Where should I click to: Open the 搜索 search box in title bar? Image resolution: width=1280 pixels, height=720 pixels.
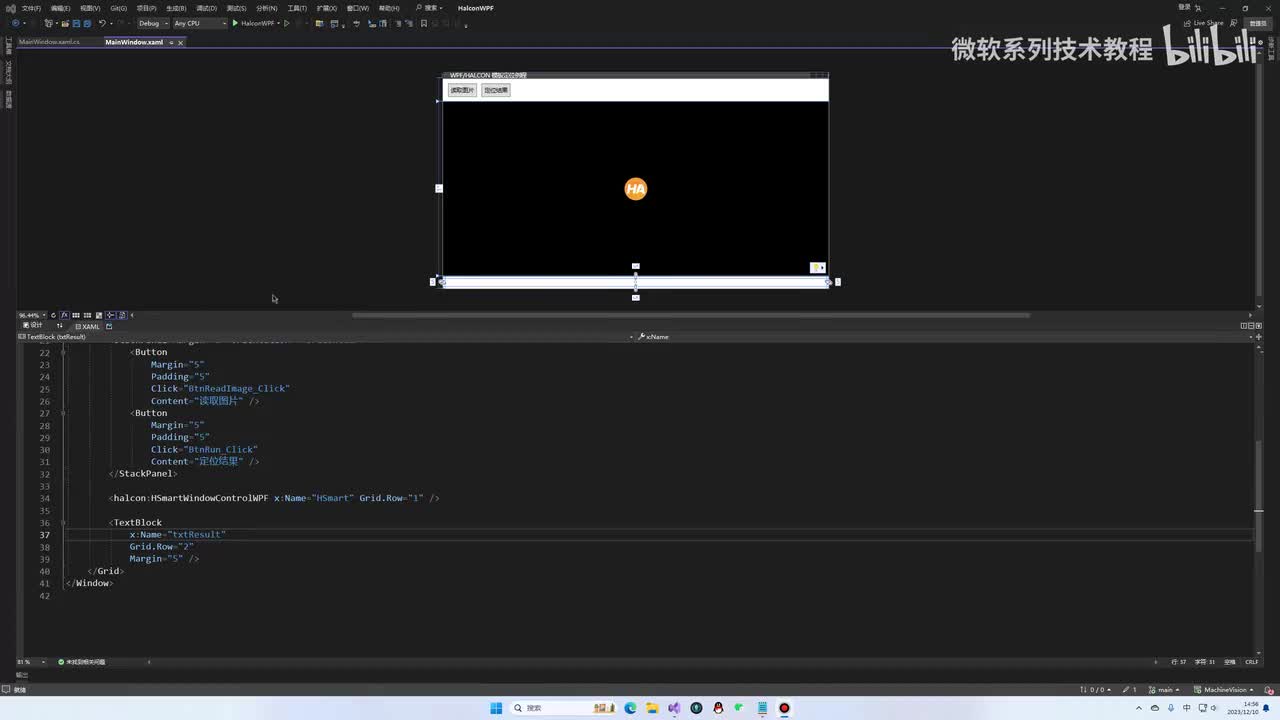(431, 8)
